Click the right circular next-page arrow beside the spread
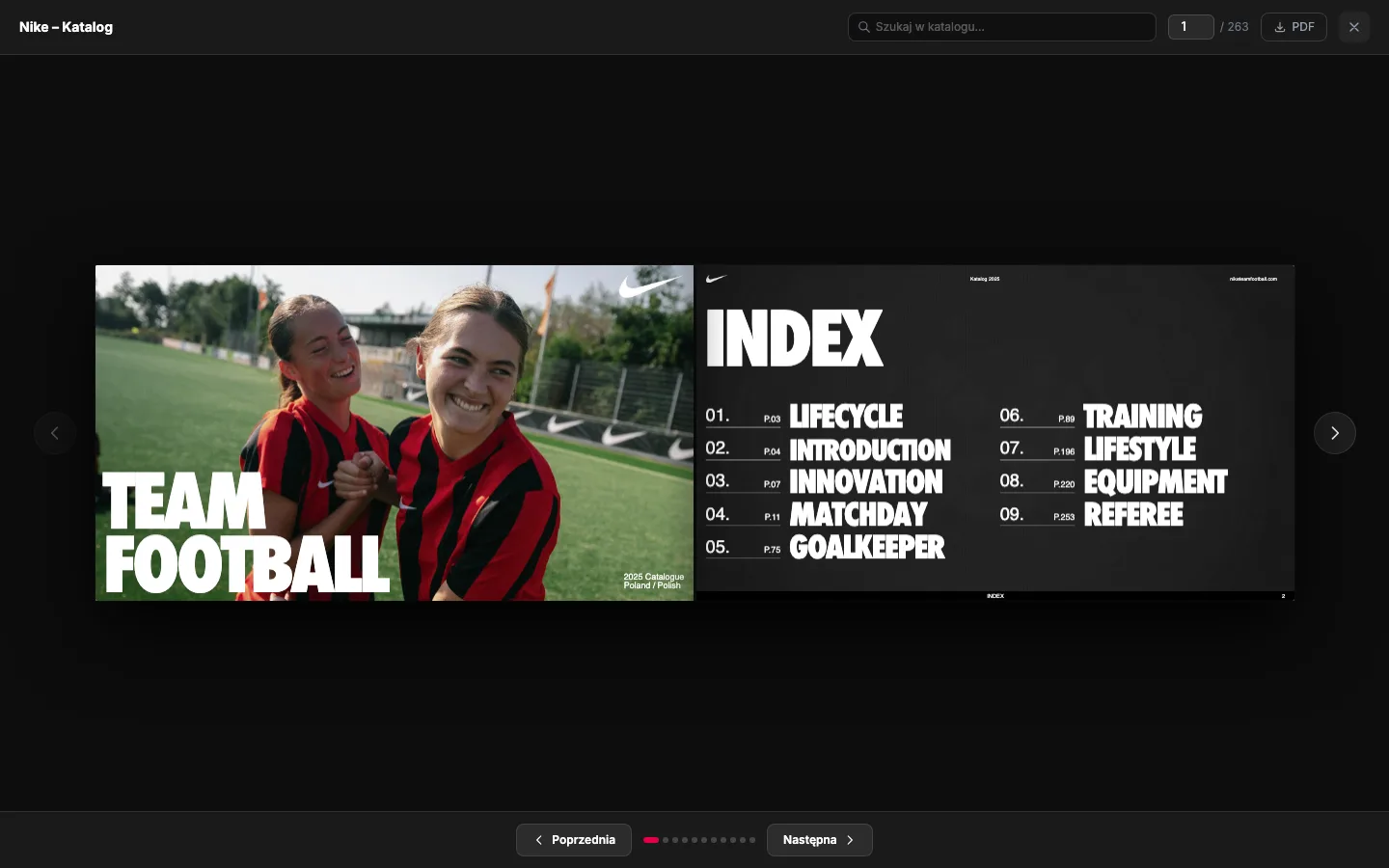The image size is (1389, 868). click(x=1335, y=433)
